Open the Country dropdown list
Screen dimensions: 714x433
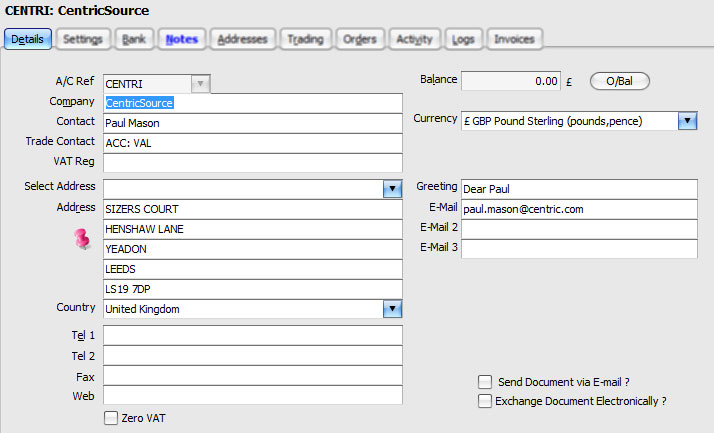pyautogui.click(x=392, y=309)
